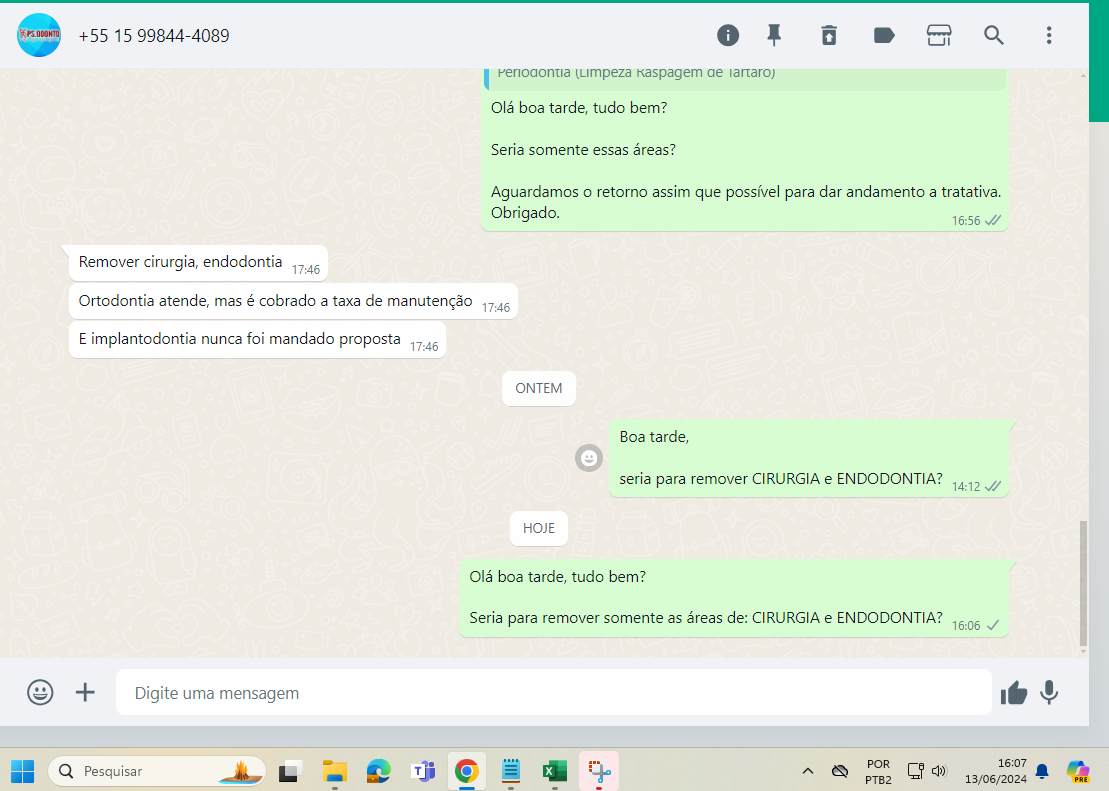Click the quoted 'Periodontia' reply preview

point(744,77)
